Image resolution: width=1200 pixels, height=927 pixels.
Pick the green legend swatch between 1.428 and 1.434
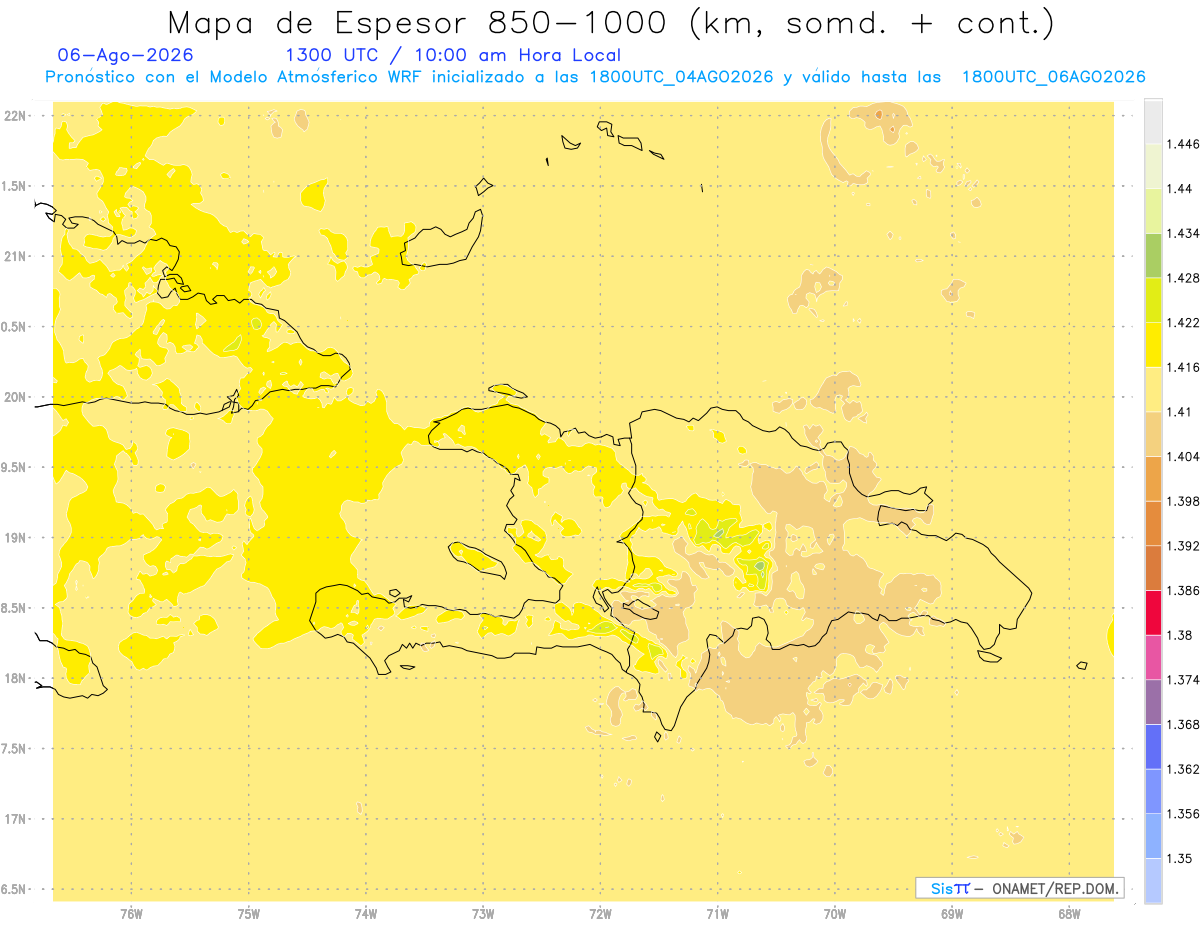pyautogui.click(x=1153, y=255)
